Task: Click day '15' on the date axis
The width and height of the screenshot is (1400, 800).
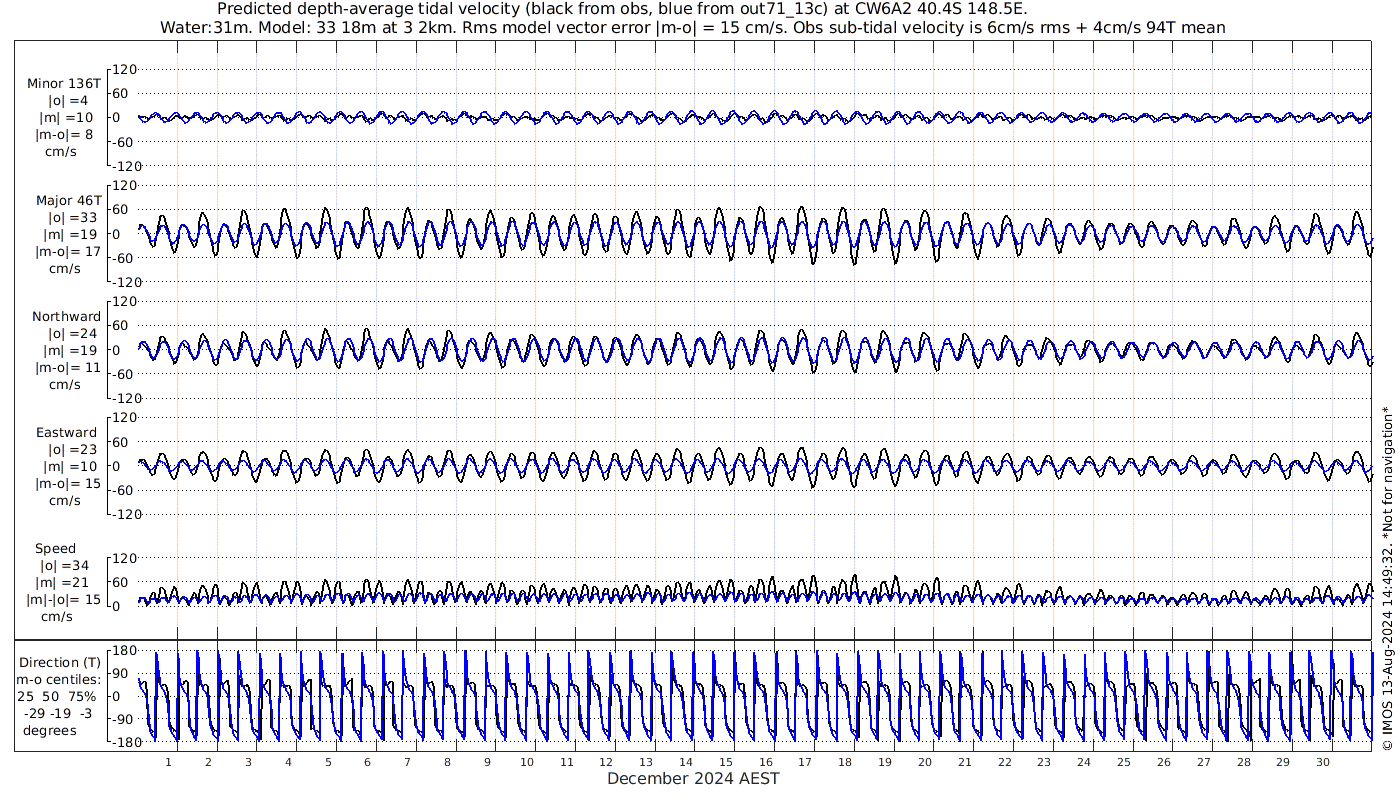Action: (726, 762)
